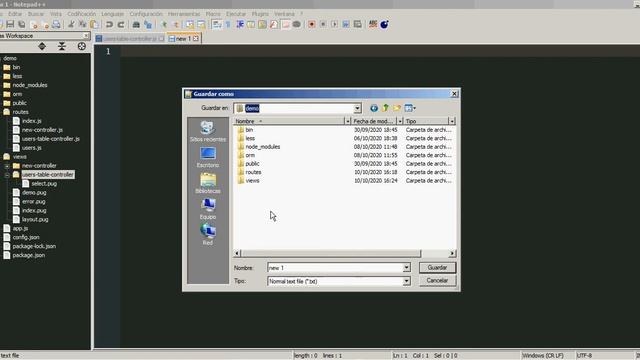The image size is (640, 360).
Task: Go to Sitios recientes in dialog sidebar
Action: 207,131
